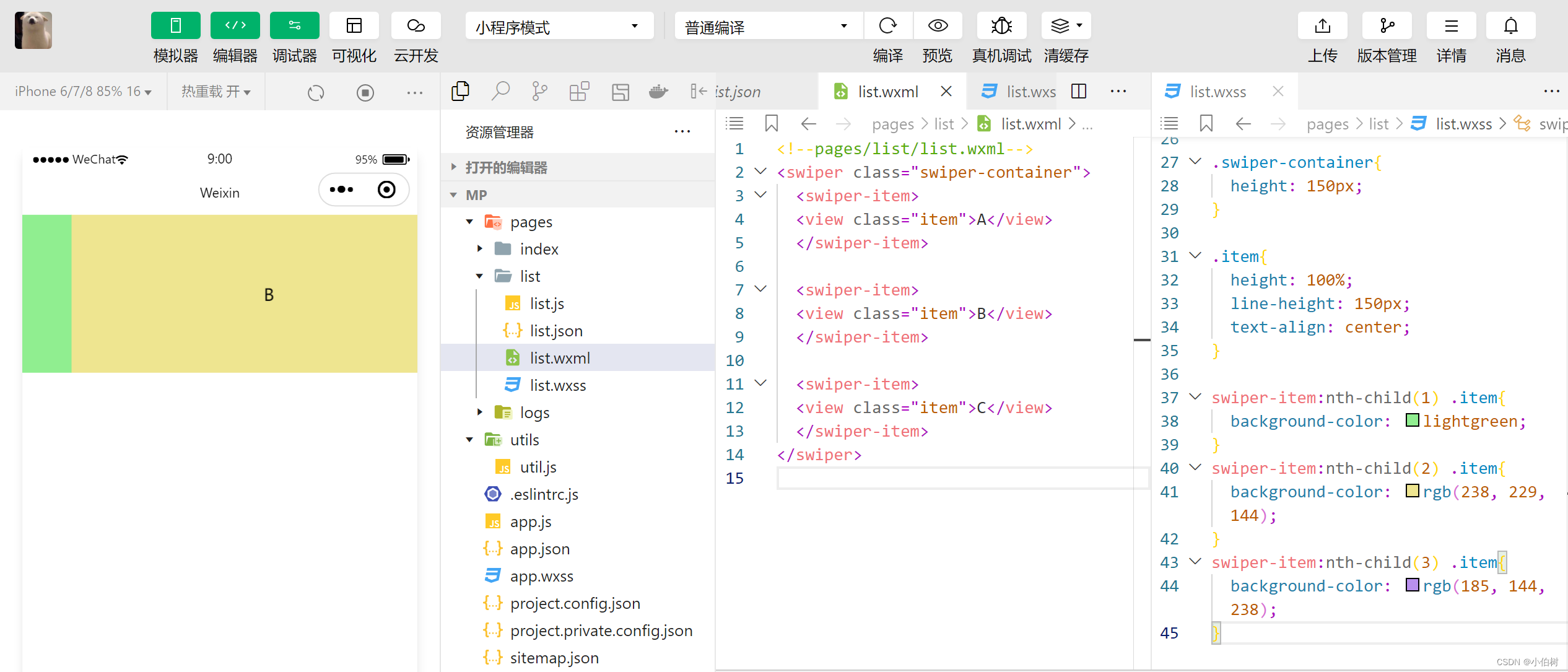Open the search panel magnifier icon
This screenshot has width=1568, height=672.
click(500, 92)
